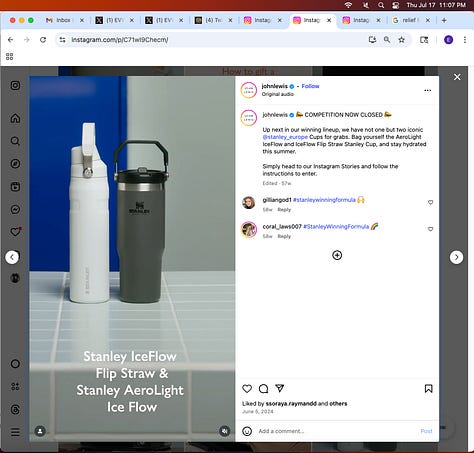Image resolution: width=474 pixels, height=453 pixels.
Task: Go to previous post arrow
Action: tap(12, 257)
